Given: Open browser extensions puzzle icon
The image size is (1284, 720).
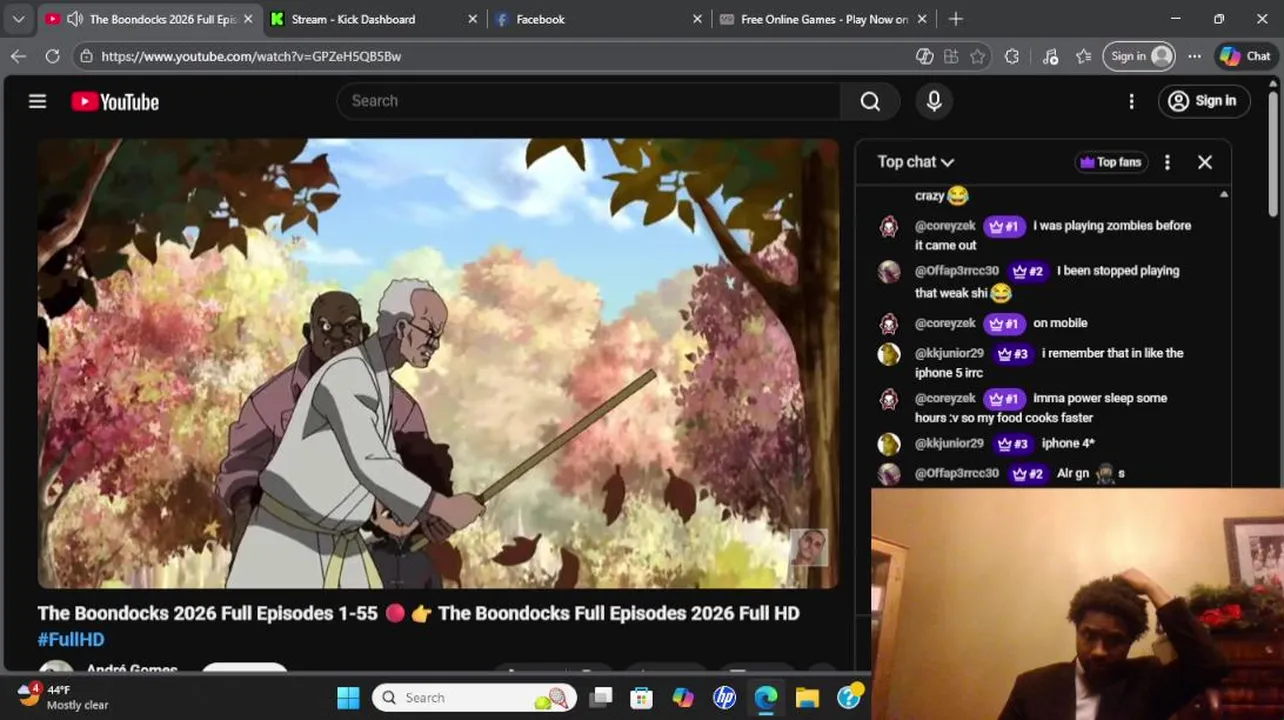Looking at the screenshot, I should (1012, 56).
